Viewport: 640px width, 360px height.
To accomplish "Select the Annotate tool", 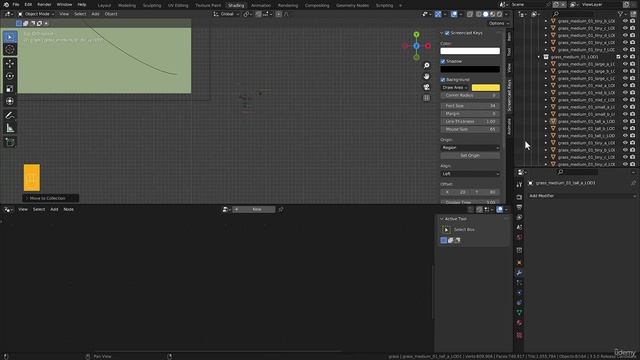I will point(10,116).
